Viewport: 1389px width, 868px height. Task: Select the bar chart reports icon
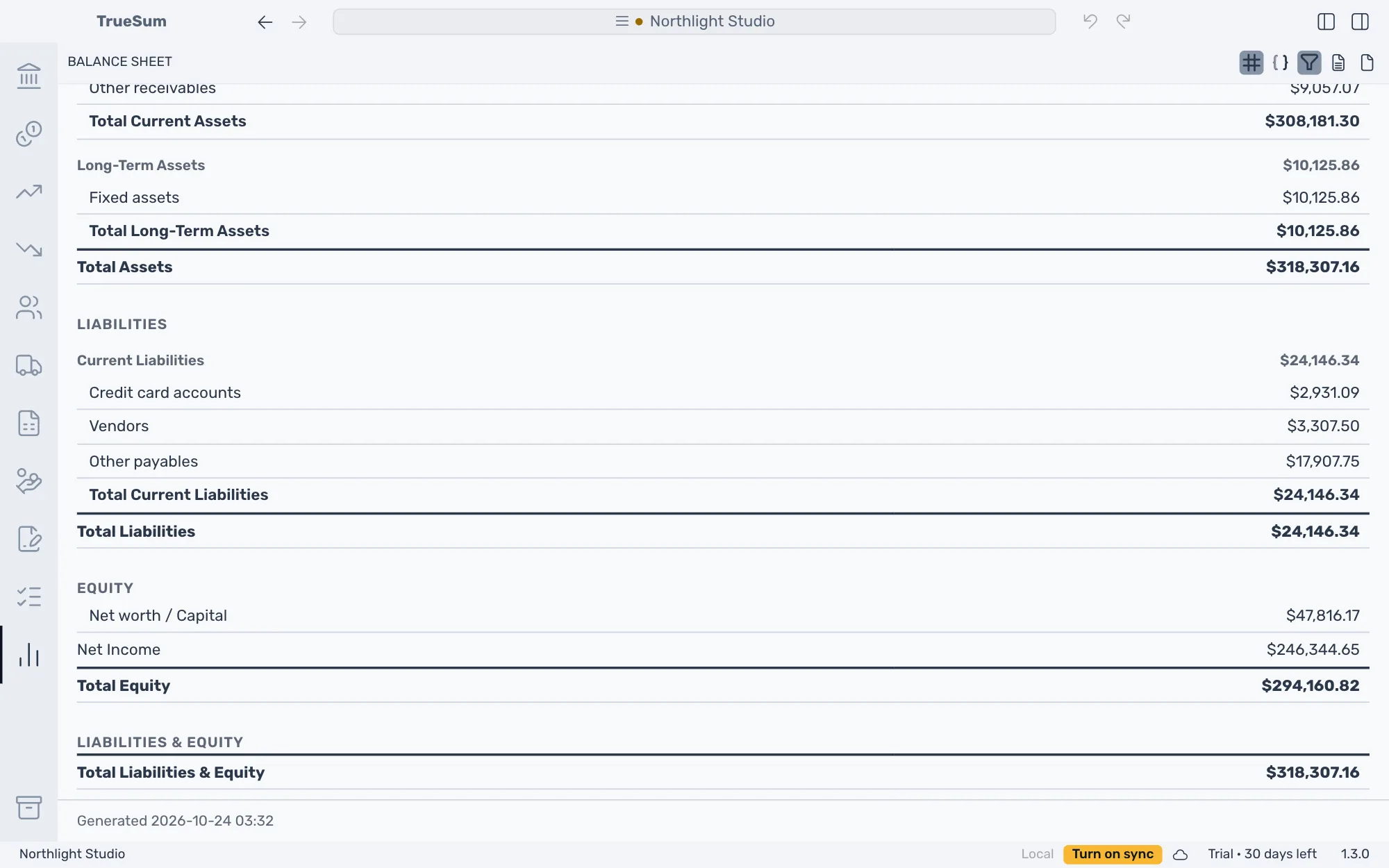tap(28, 655)
